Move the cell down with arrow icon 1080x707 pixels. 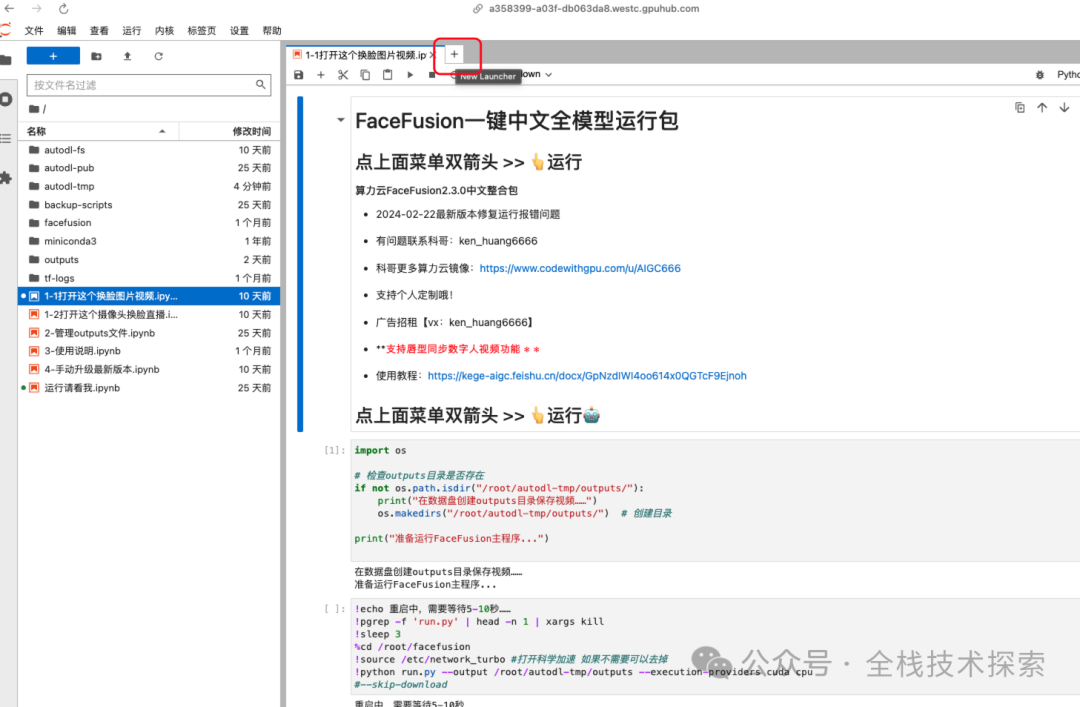point(1064,107)
